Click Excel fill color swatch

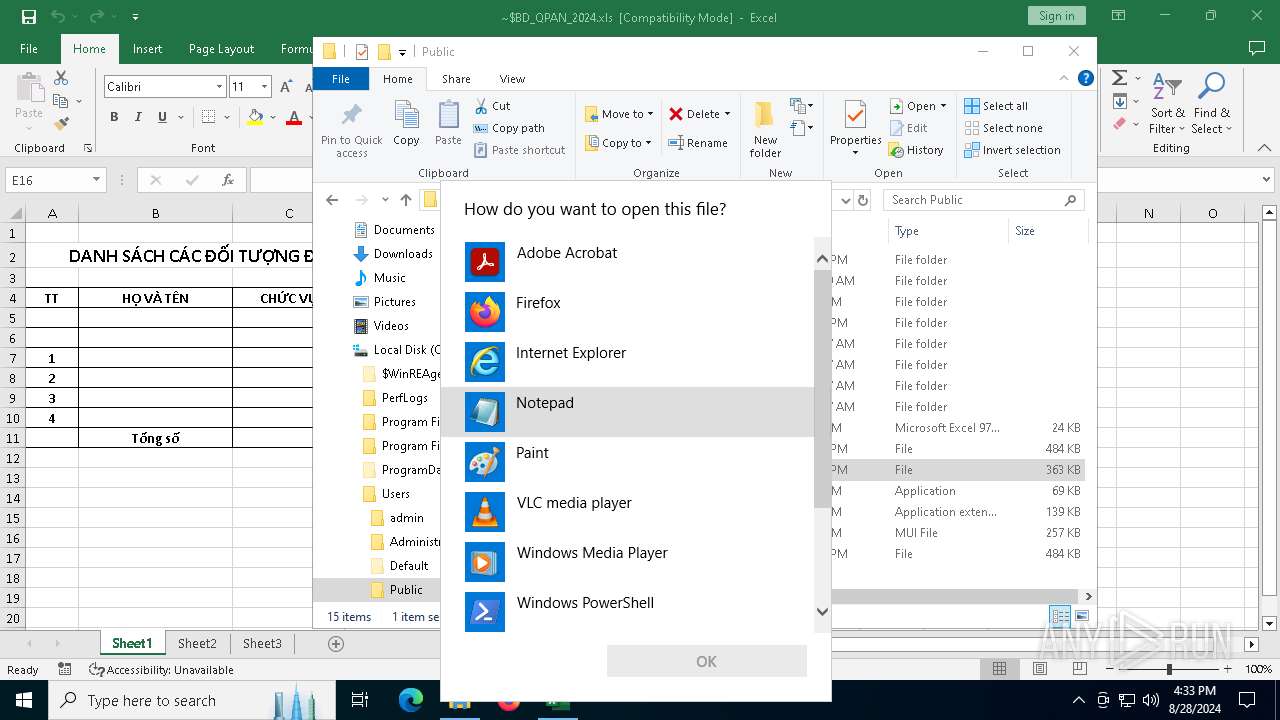pos(255,117)
